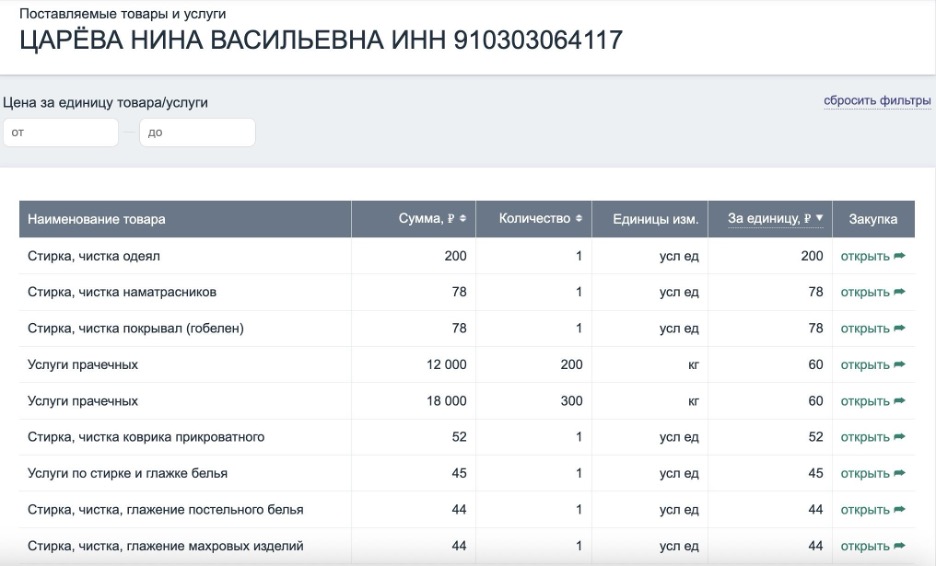Screen dimensions: 936x566
Task: Click the arrow icon in the 'постельного белья' row
Action: 899,510
